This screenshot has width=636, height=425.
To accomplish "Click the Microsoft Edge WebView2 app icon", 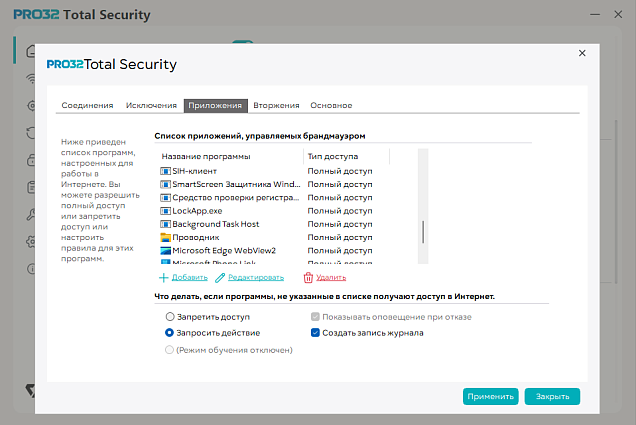I will click(165, 251).
